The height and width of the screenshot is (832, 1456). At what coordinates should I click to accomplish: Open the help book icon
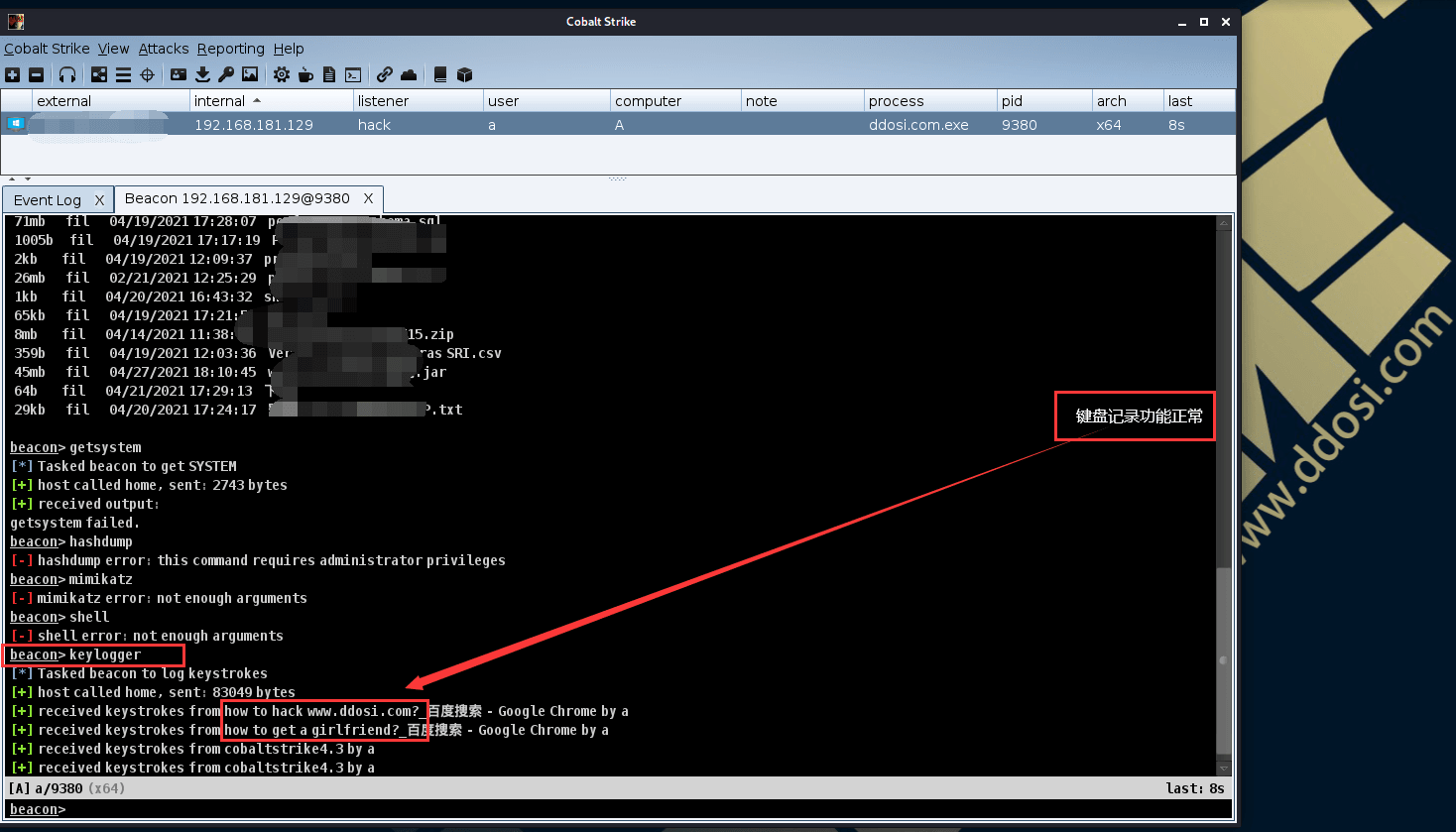[440, 74]
